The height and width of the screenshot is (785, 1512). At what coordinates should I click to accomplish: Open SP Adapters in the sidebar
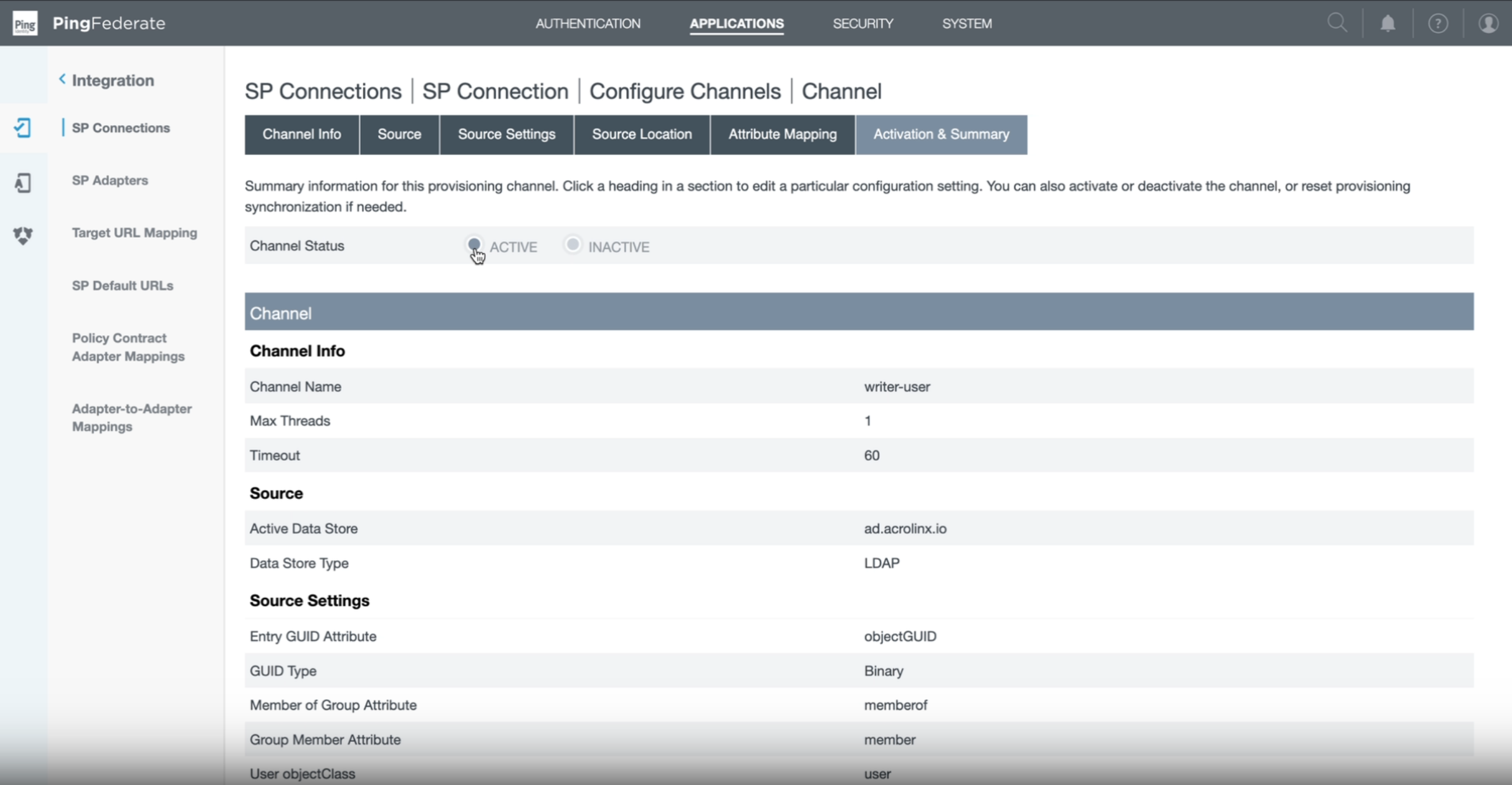pyautogui.click(x=110, y=180)
